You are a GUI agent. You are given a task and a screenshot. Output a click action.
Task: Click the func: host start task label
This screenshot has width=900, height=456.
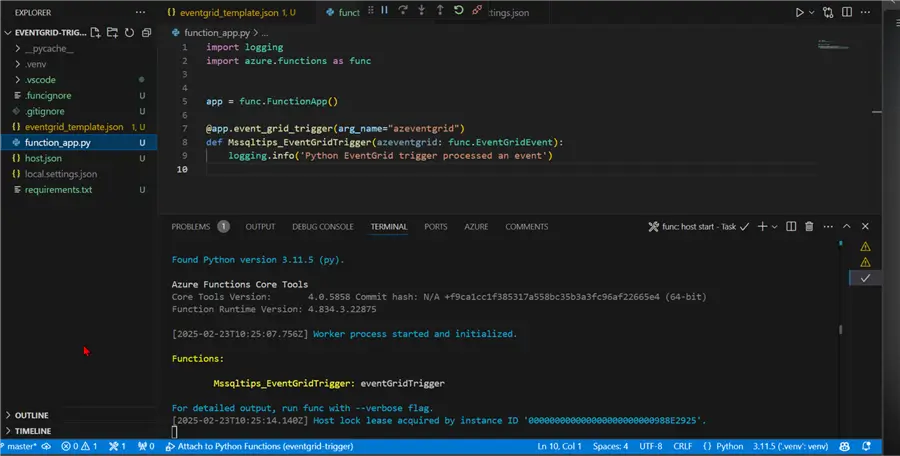(x=699, y=226)
